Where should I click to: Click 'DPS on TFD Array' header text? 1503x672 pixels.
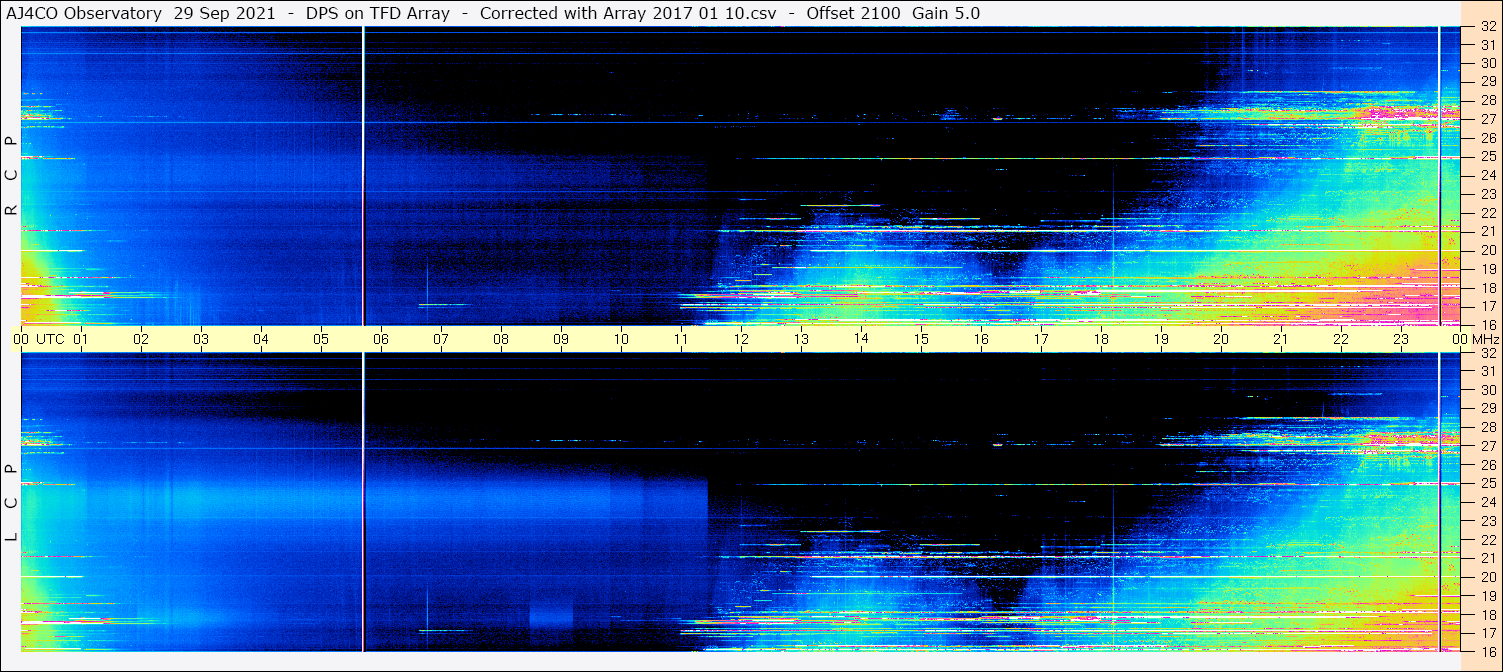[378, 13]
